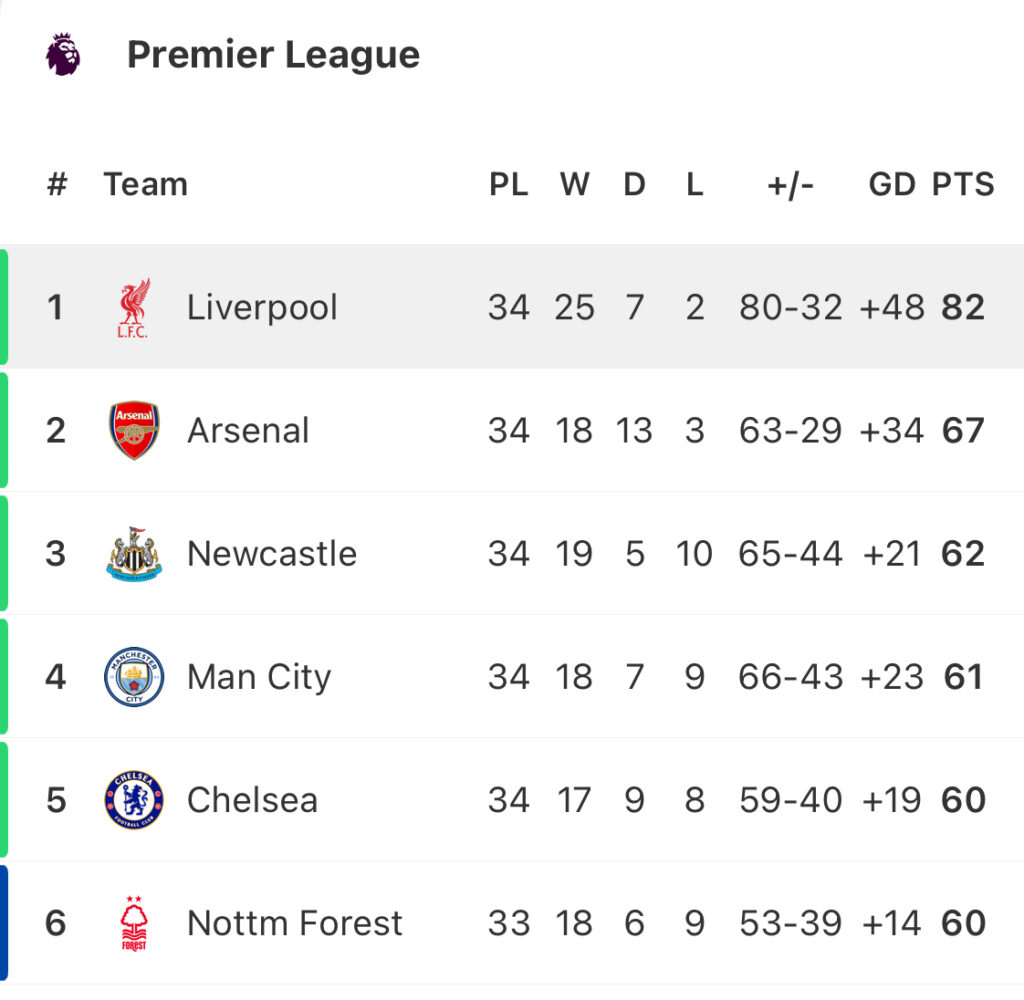The height and width of the screenshot is (1000, 1024).
Task: Select Liverpool's 82 points value
Action: 963,308
